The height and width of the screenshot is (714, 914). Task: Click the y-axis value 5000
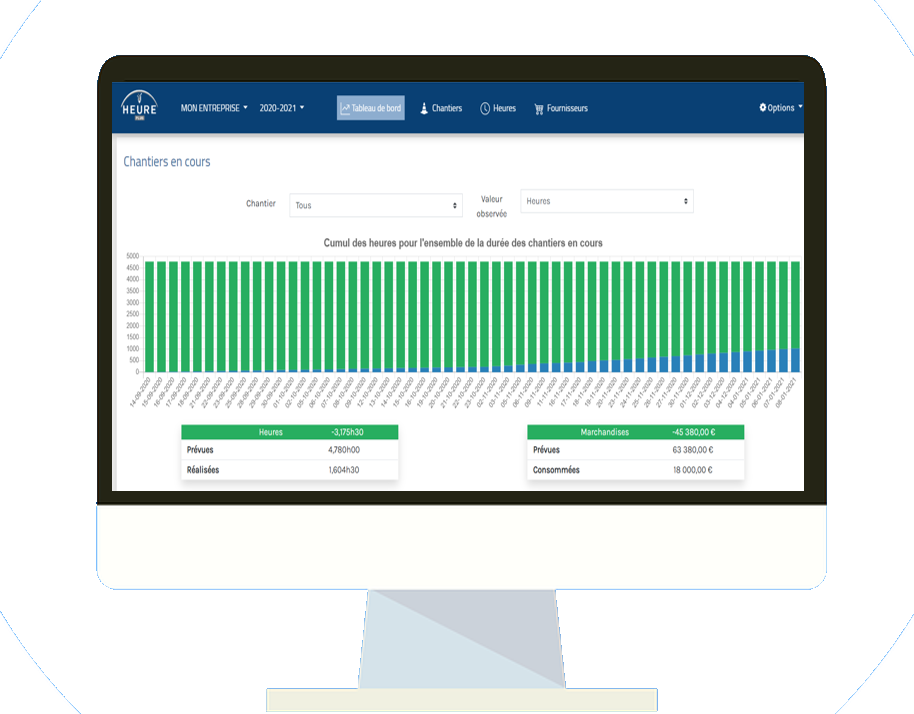click(x=133, y=256)
